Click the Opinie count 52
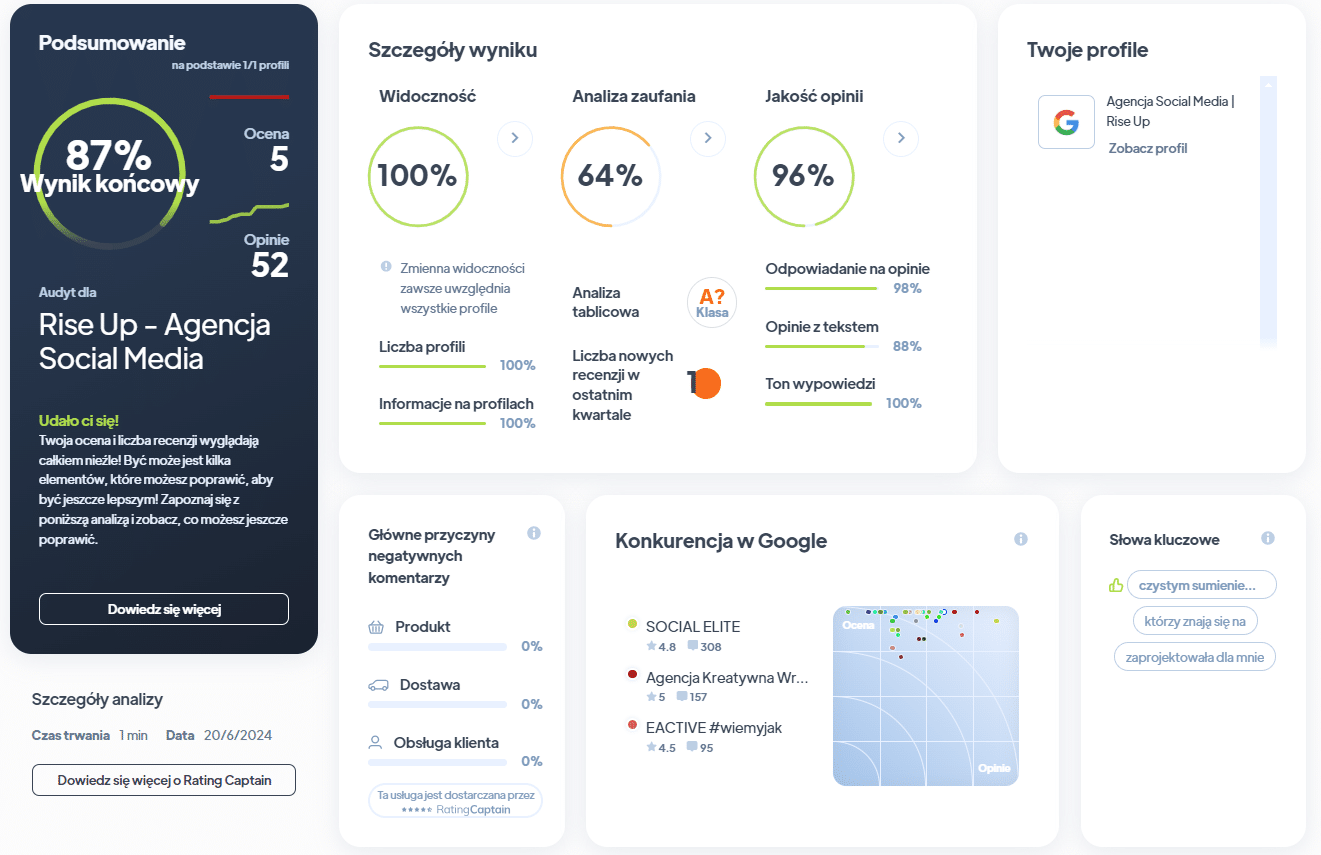1321x855 pixels. (270, 265)
